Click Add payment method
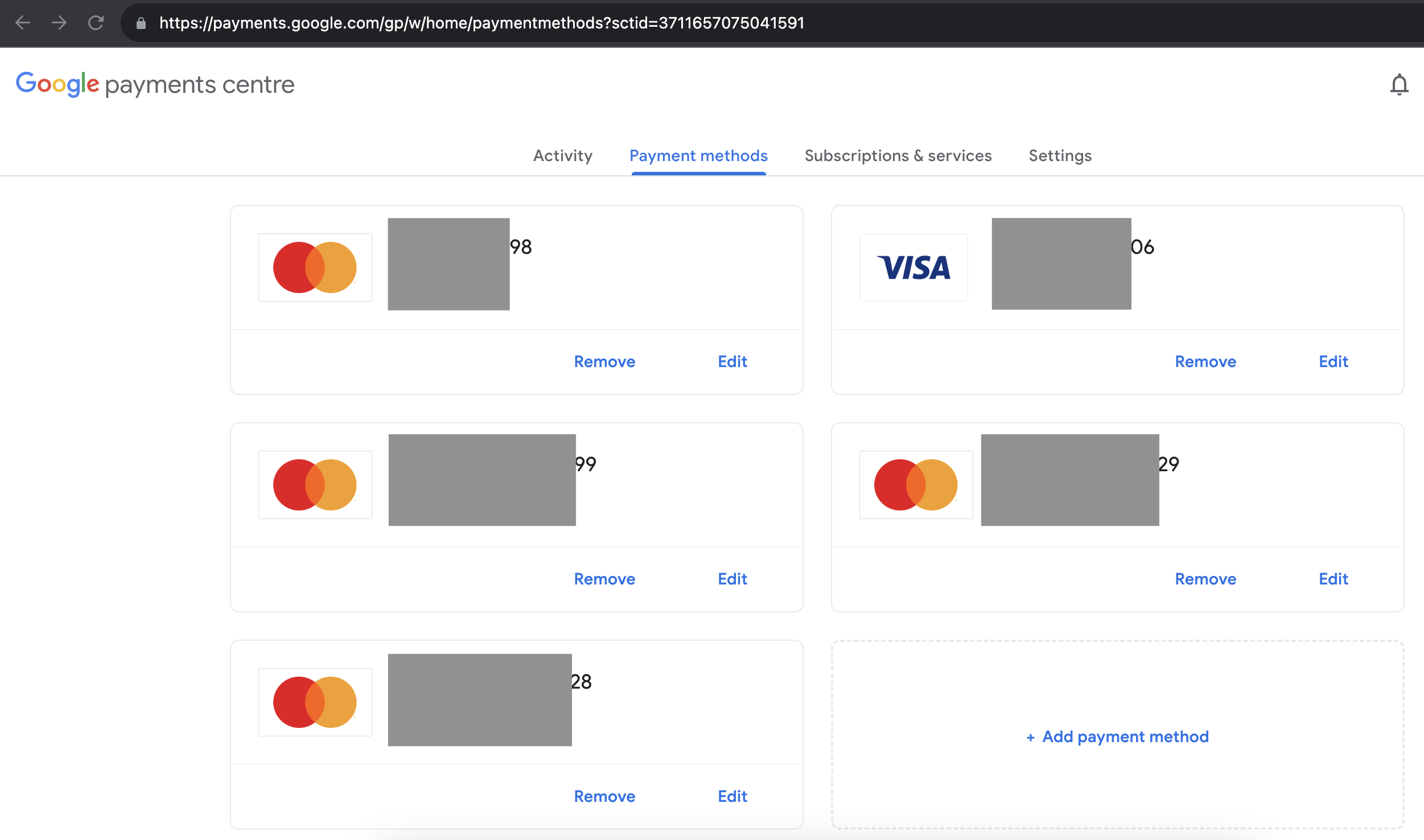This screenshot has height=840, width=1424. pos(1117,736)
